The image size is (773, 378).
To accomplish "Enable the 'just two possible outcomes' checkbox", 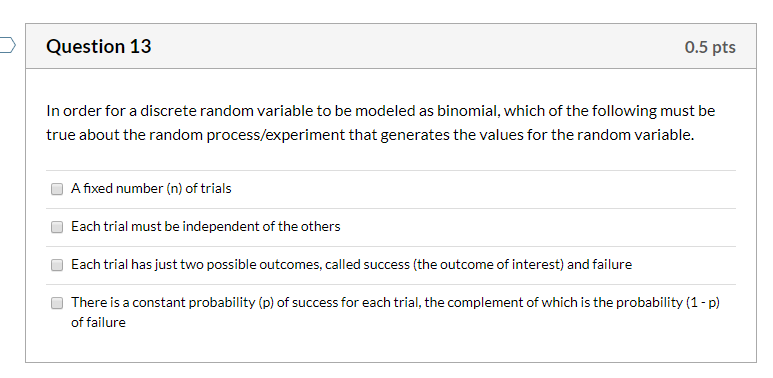I will coord(57,265).
